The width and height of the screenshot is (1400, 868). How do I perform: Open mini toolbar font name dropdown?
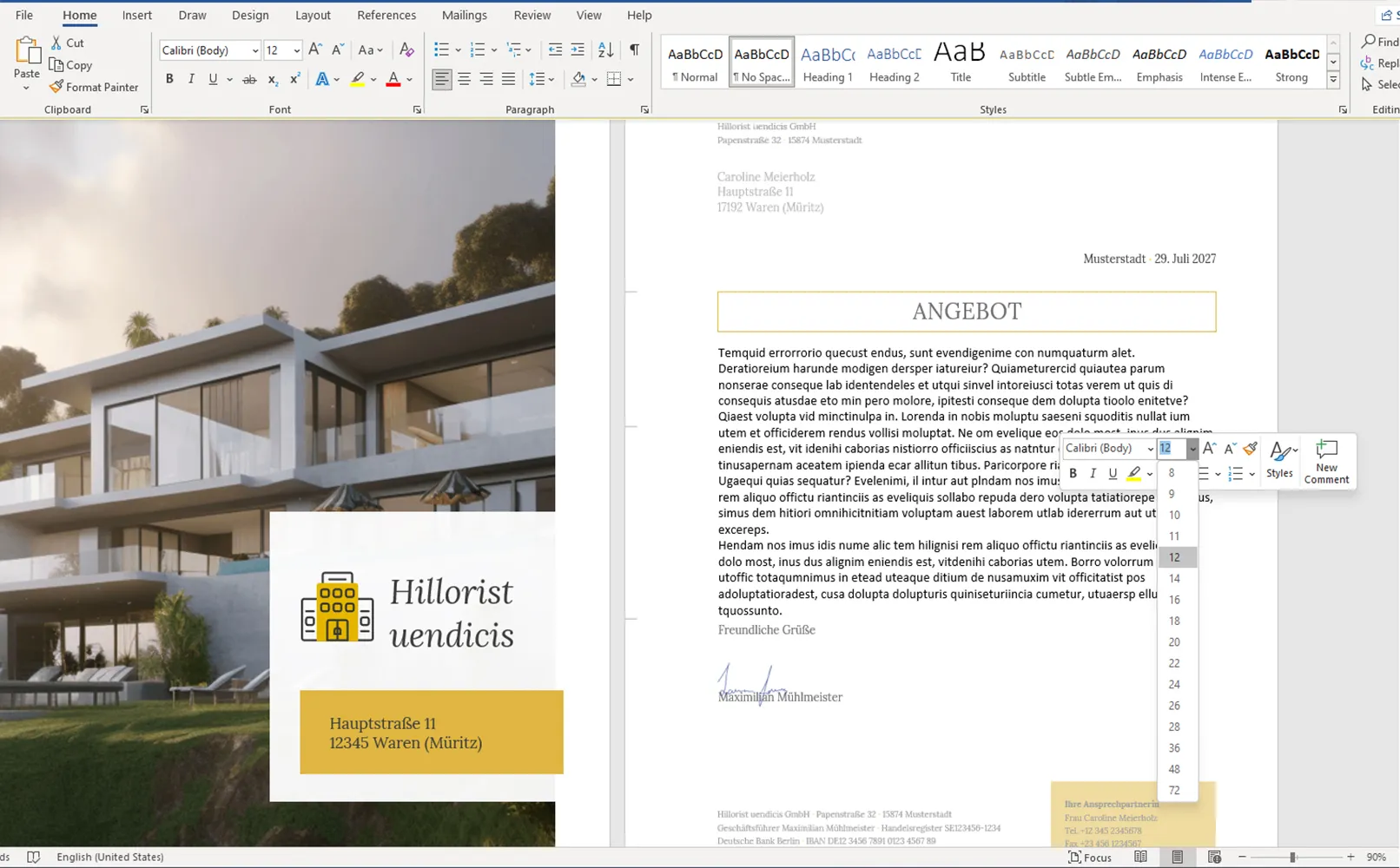(1150, 449)
